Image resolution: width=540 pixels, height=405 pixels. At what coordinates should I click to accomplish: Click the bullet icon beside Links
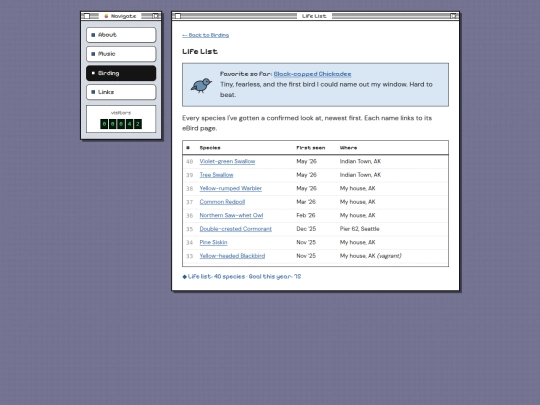pyautogui.click(x=93, y=92)
